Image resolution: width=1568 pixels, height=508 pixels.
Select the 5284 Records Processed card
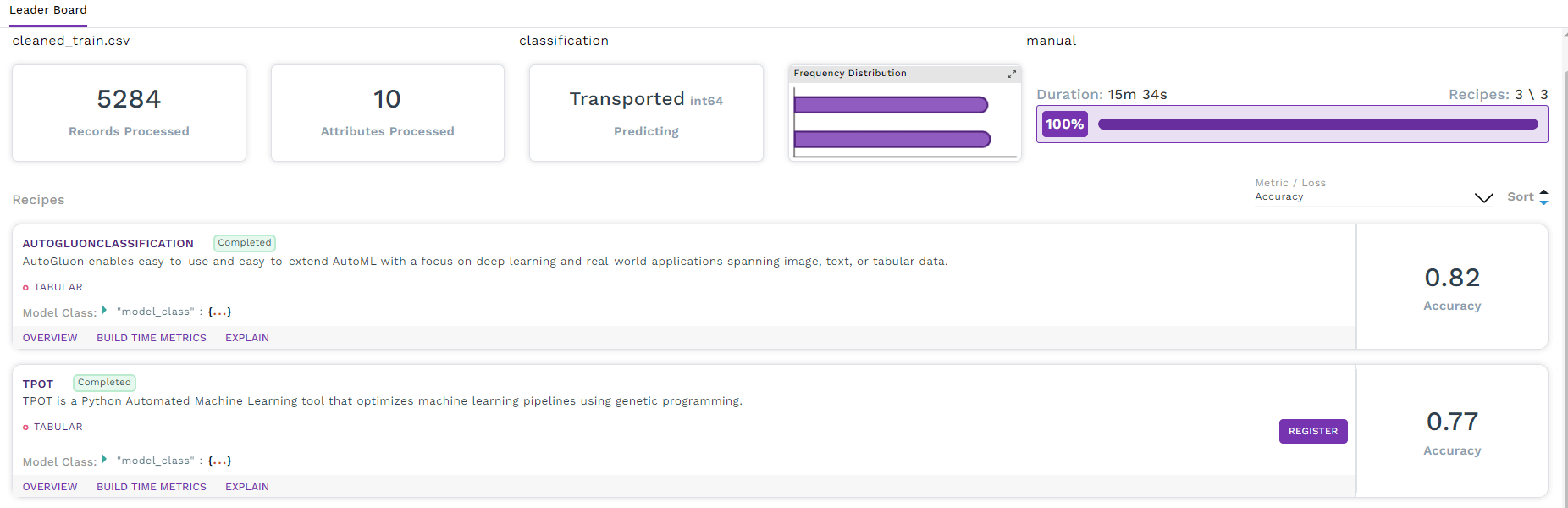pyautogui.click(x=129, y=113)
